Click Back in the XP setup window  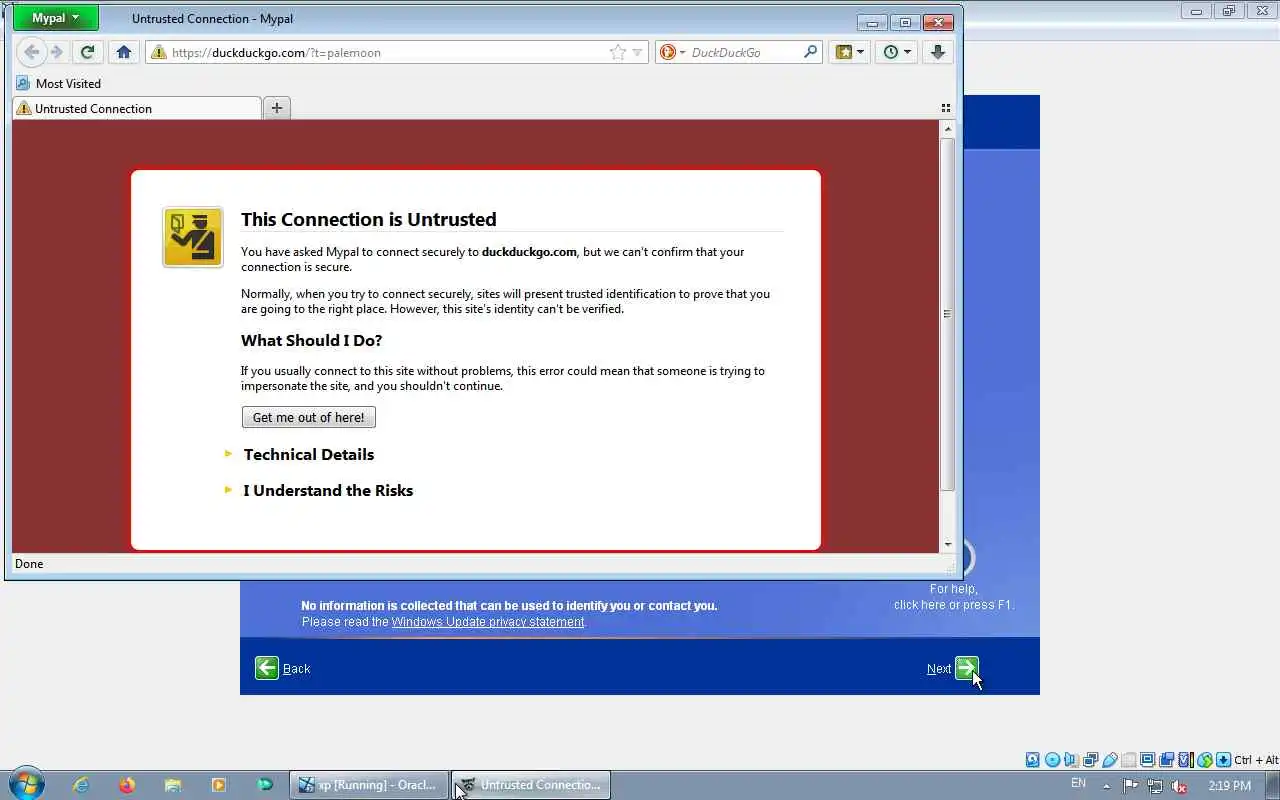tap(296, 669)
